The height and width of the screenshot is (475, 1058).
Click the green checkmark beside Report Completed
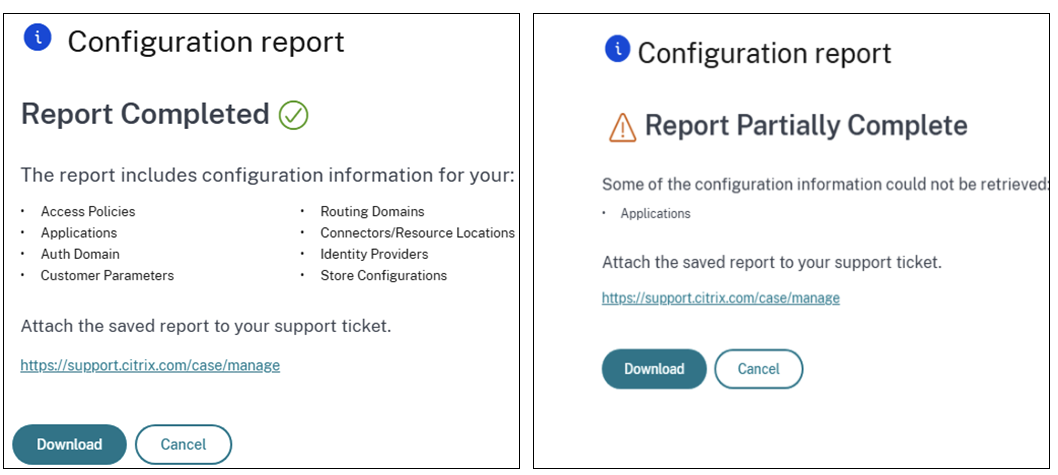tap(293, 116)
